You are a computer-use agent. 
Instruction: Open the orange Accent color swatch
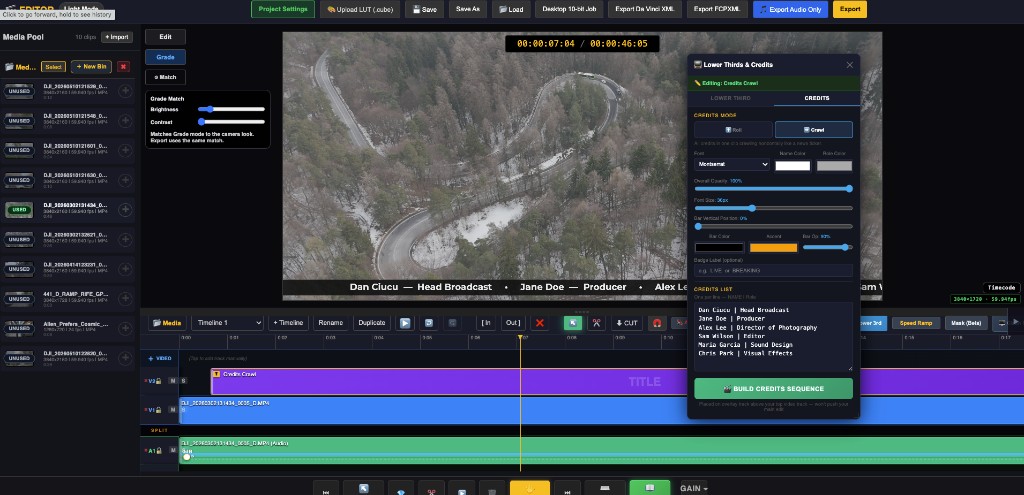click(x=773, y=248)
